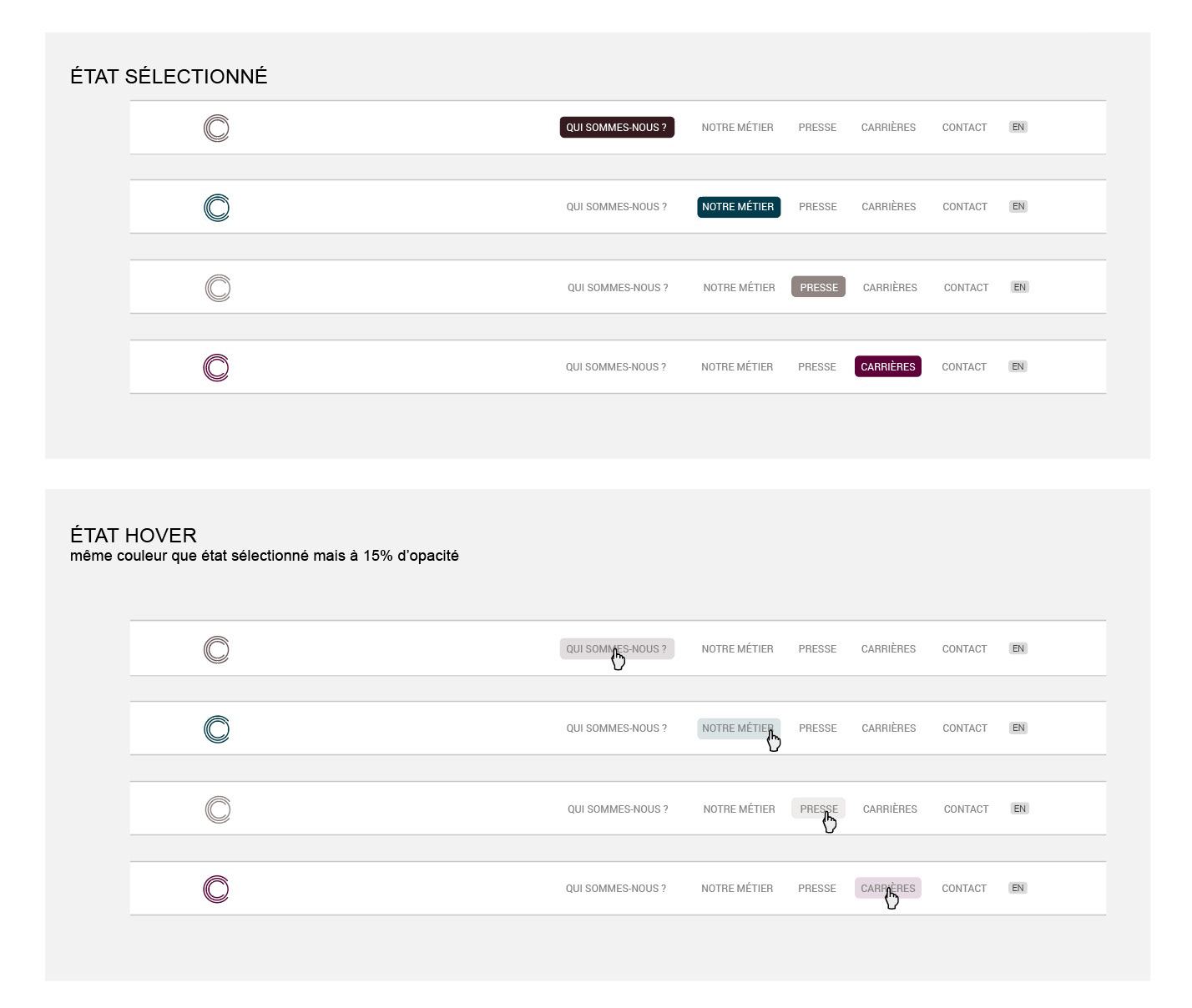This screenshot has width=1192, height=1008.
Task: Switch to EN in navbar with teal-selected Notre Métier
Action: click(x=1018, y=207)
